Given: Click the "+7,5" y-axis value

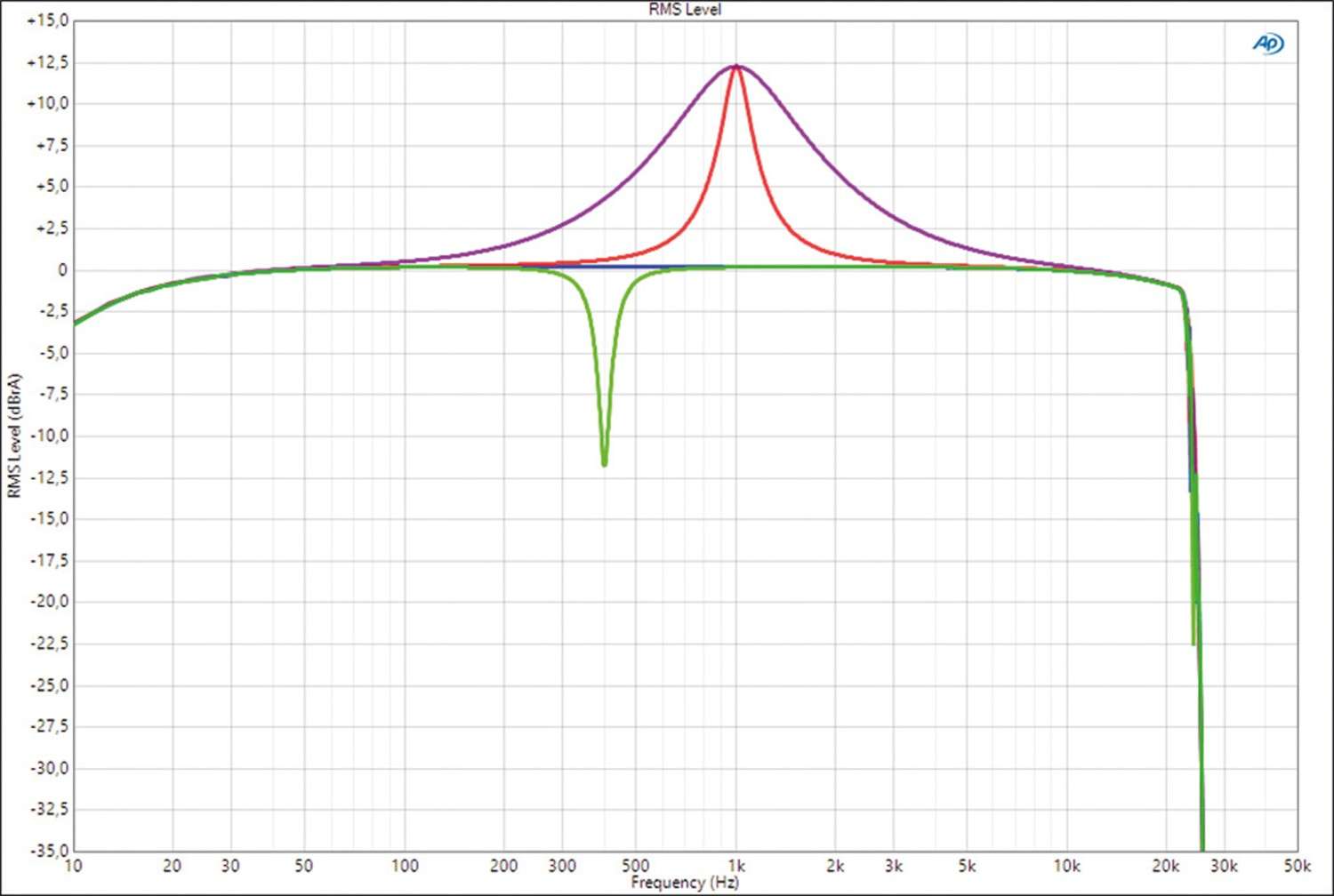Looking at the screenshot, I should (52, 145).
